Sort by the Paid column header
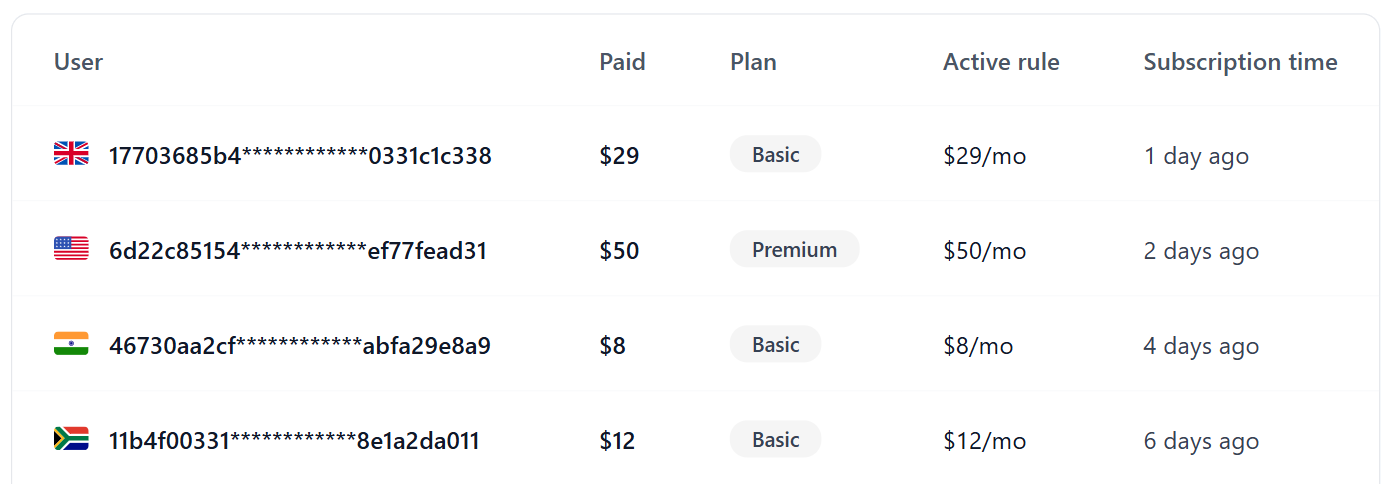 622,62
